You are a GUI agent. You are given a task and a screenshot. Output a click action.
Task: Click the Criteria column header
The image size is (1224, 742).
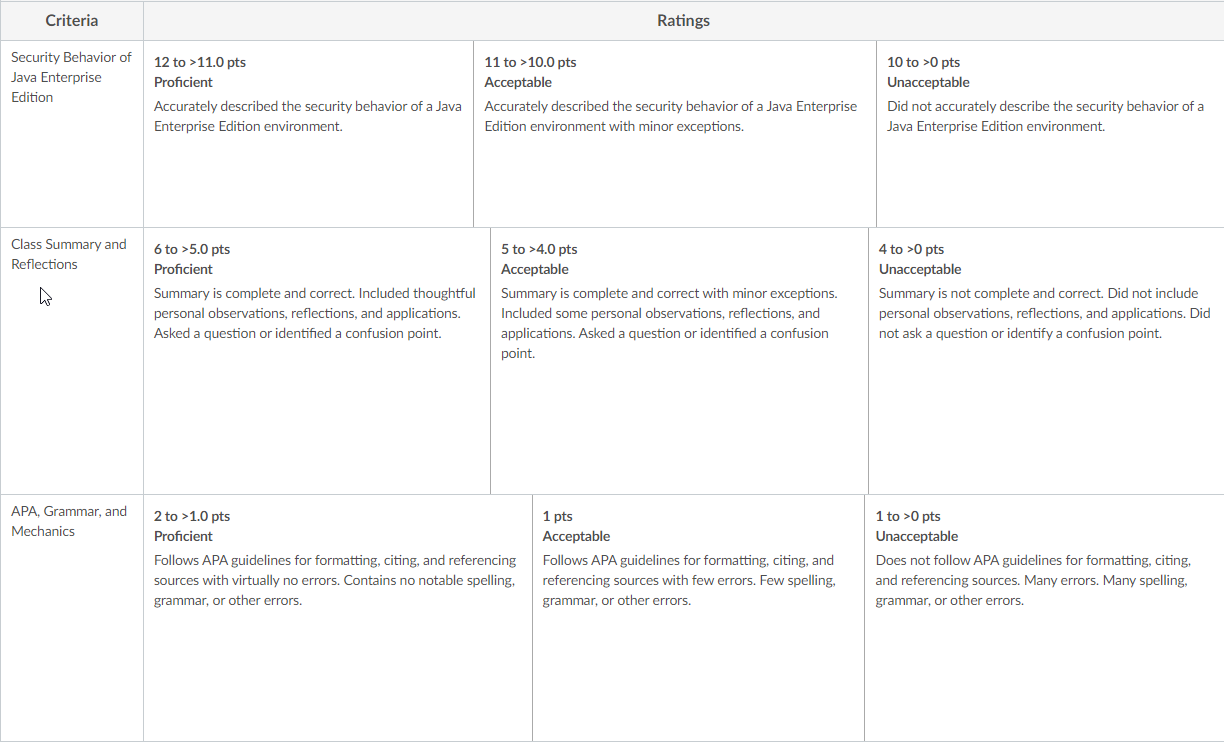coord(72,21)
